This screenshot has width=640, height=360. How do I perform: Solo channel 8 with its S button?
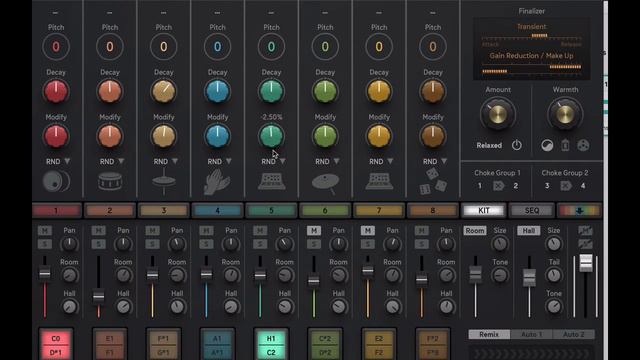tap(421, 244)
